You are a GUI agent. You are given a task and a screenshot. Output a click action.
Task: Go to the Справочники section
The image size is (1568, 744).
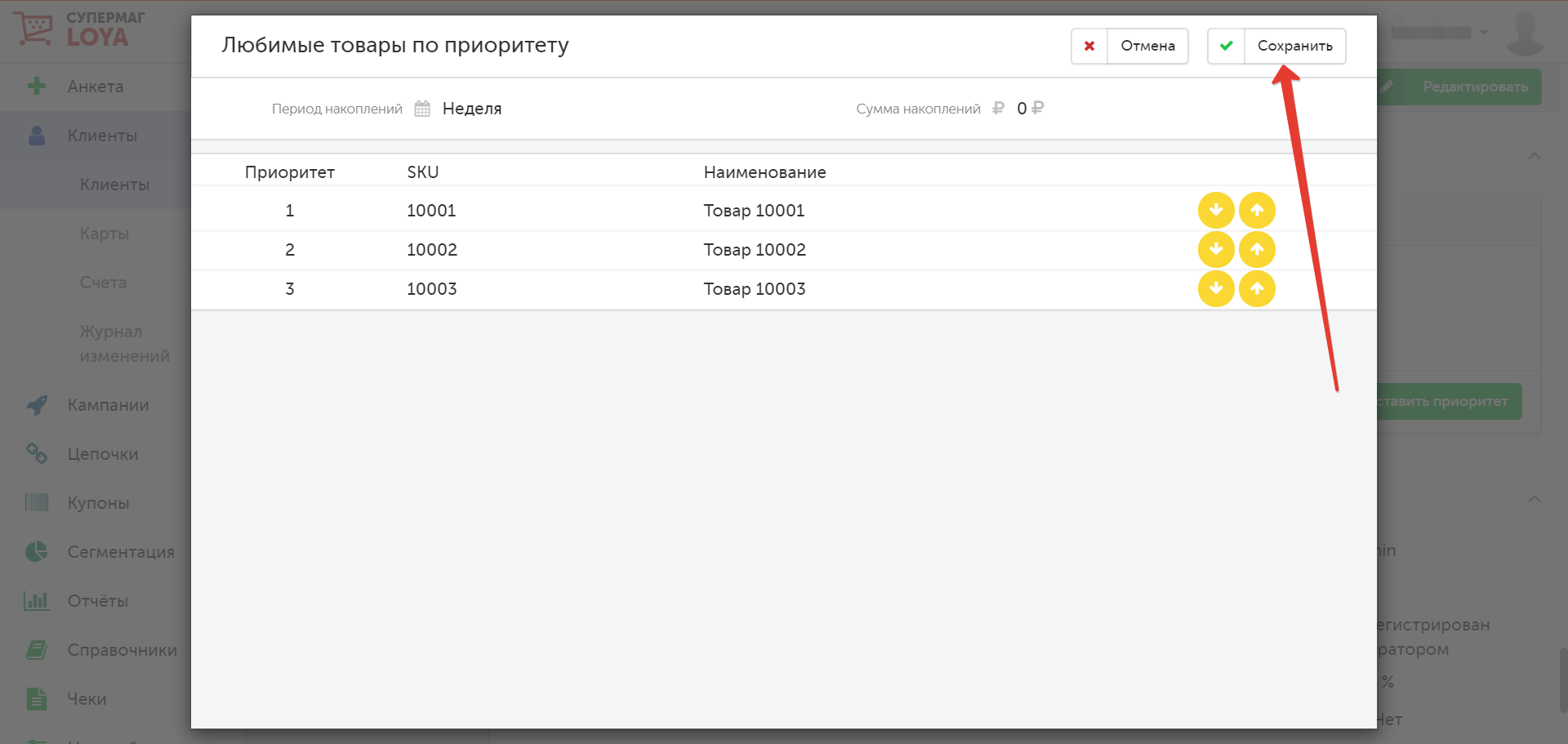coord(122,650)
